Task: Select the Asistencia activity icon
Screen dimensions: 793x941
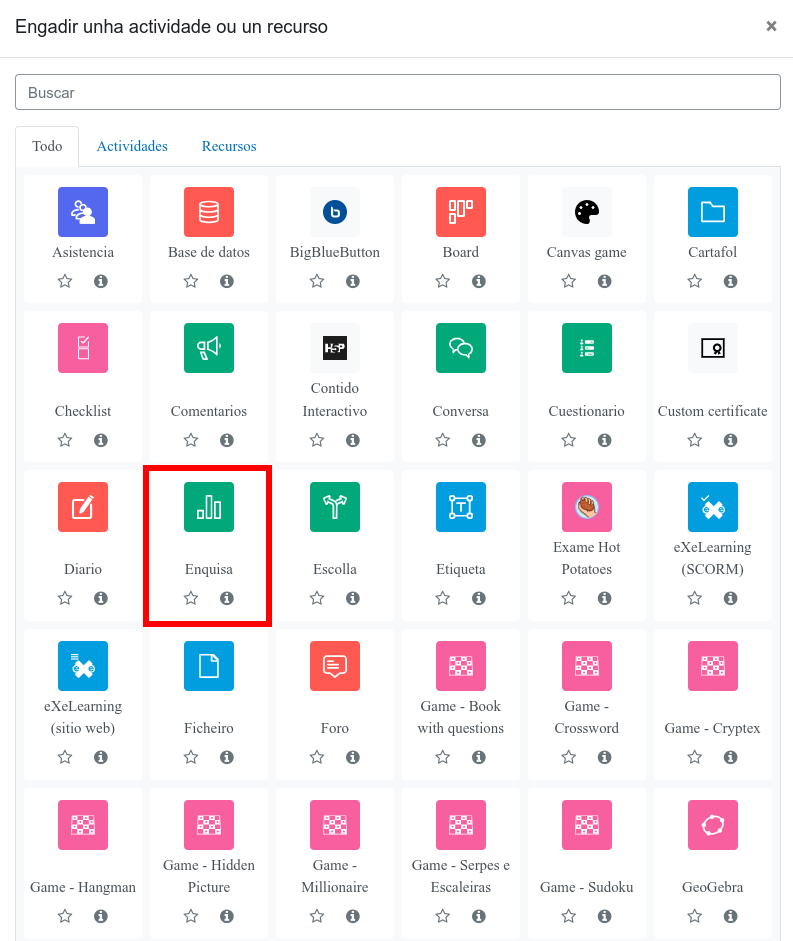Action: tap(83, 212)
